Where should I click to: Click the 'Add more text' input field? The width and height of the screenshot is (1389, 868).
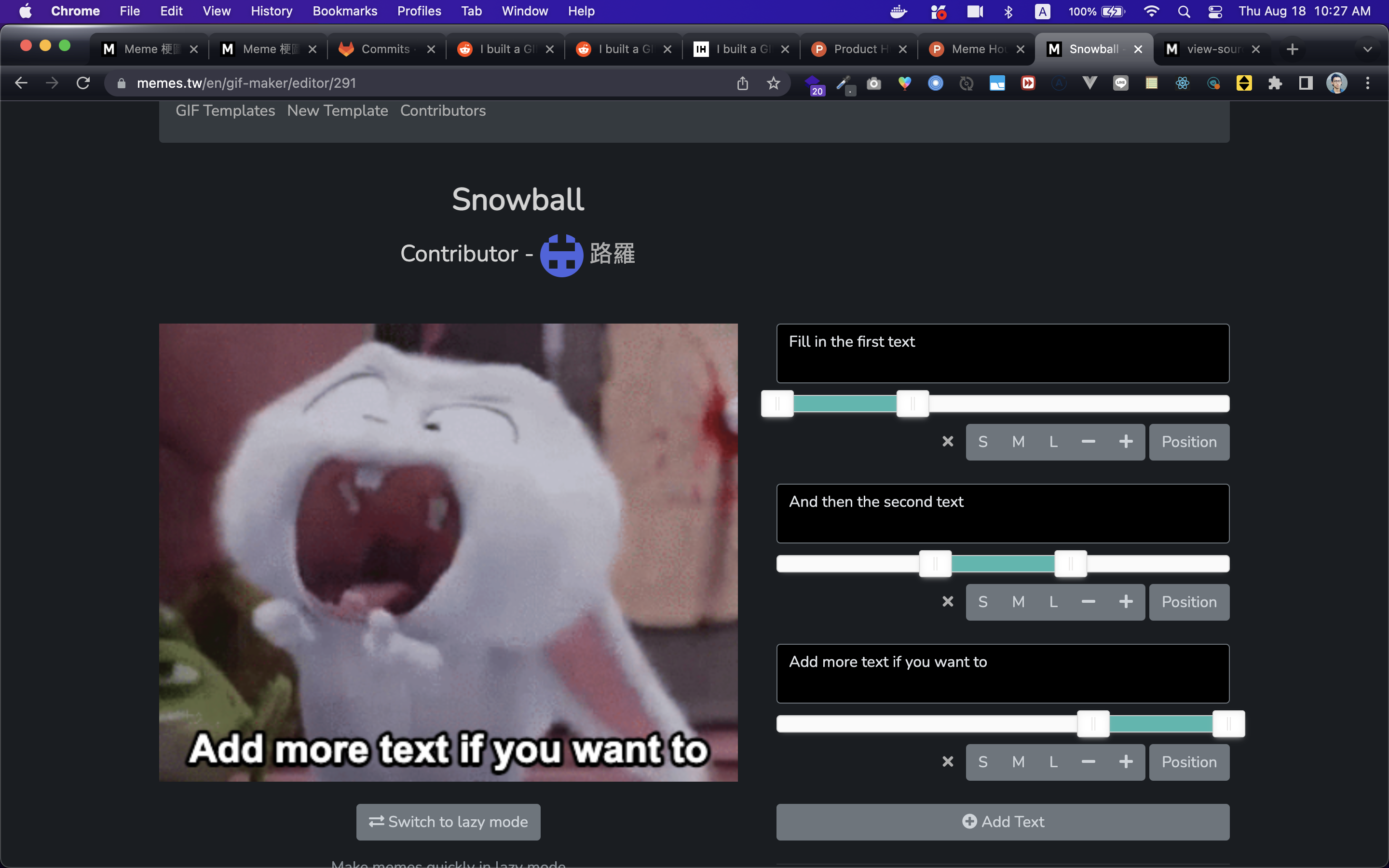coord(1003,674)
